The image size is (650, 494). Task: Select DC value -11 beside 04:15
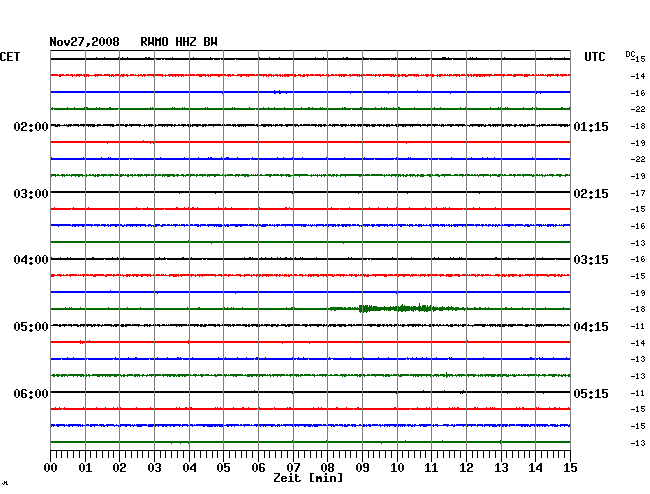tap(638, 326)
